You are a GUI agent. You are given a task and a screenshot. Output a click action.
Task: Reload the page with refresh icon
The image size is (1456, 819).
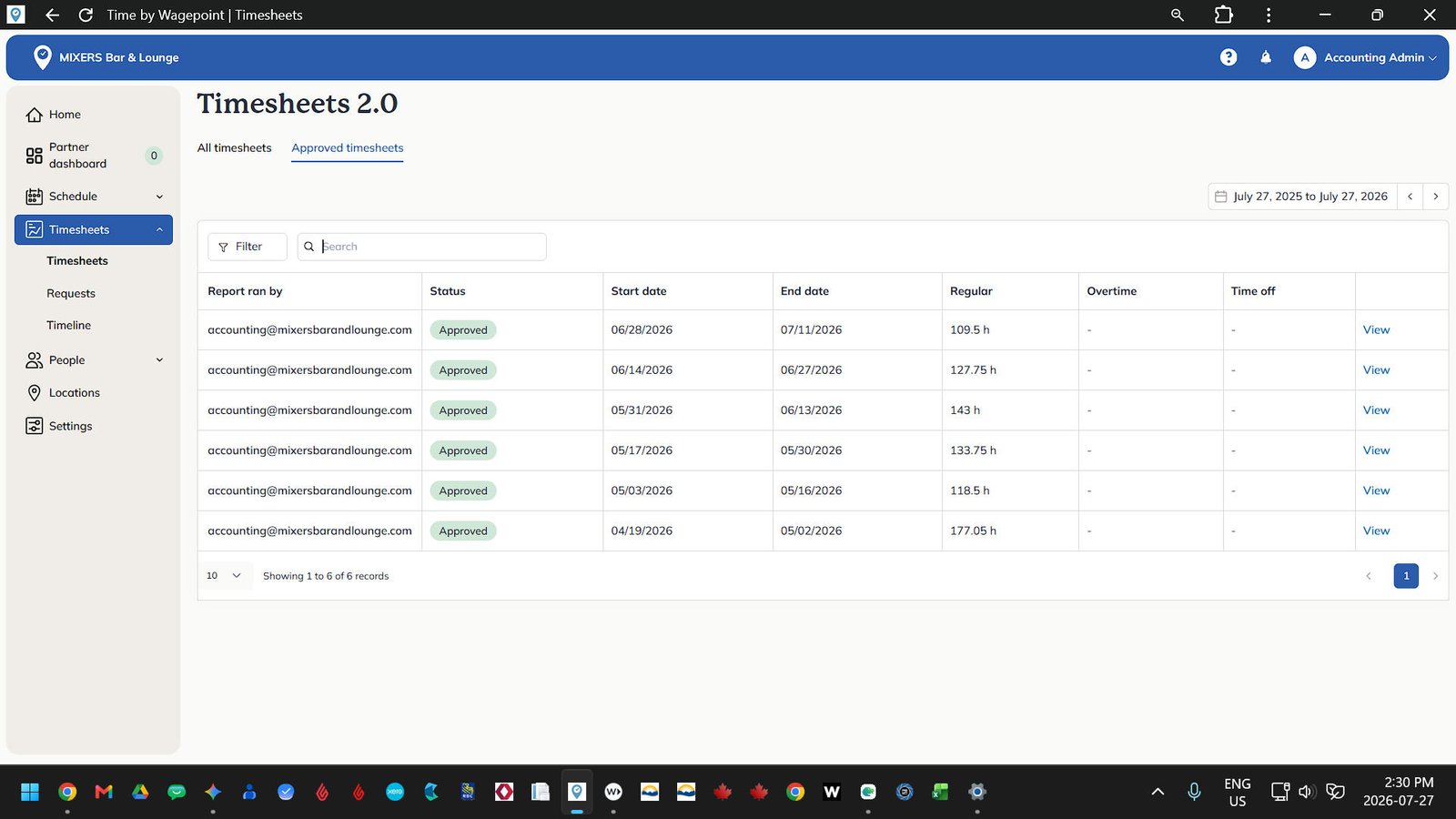pyautogui.click(x=86, y=15)
